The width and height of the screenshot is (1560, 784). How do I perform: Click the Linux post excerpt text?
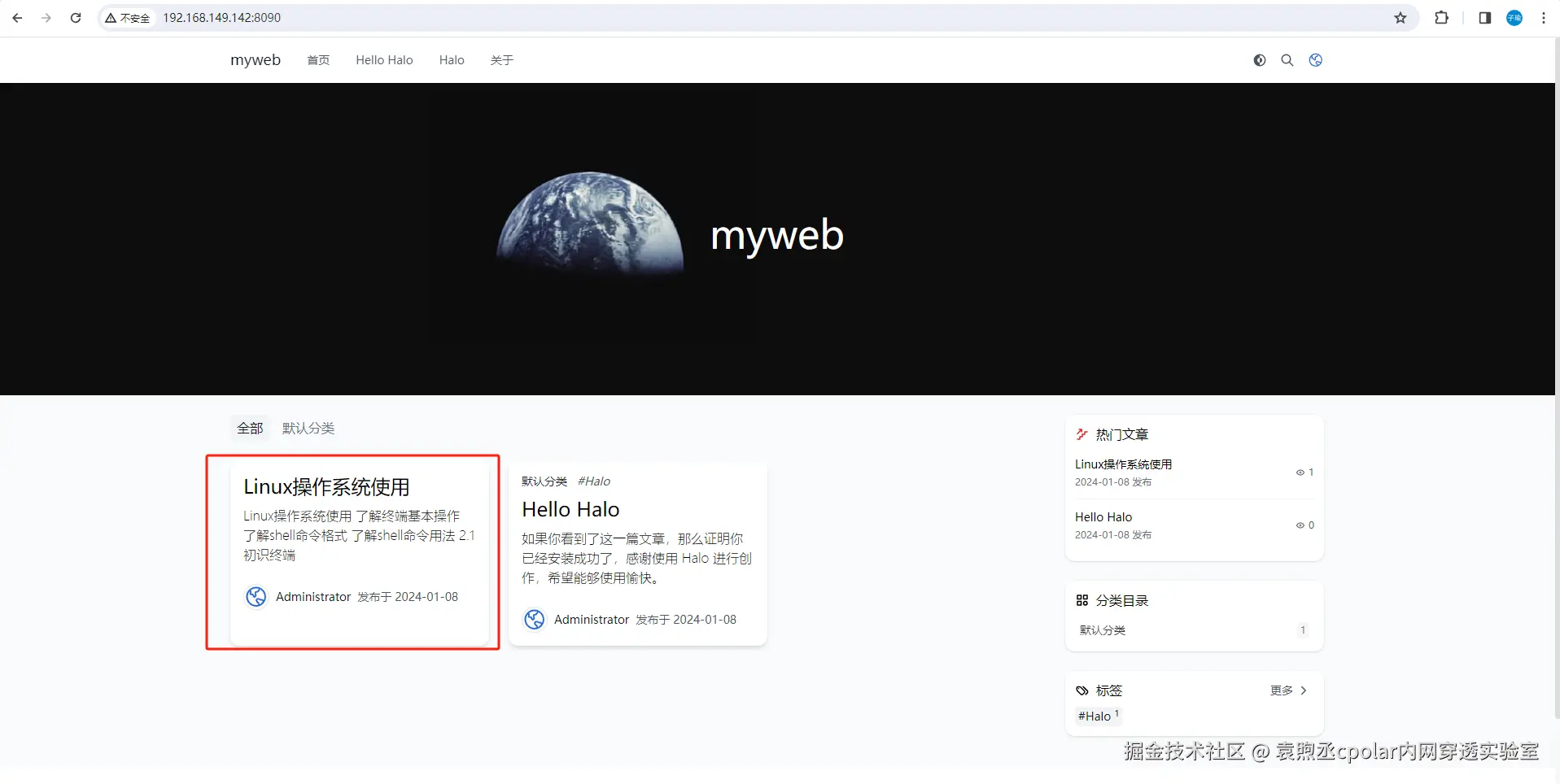coord(359,536)
